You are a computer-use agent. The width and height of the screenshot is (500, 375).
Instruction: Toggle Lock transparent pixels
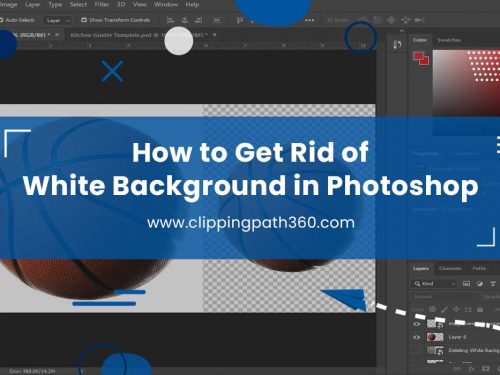pos(432,310)
